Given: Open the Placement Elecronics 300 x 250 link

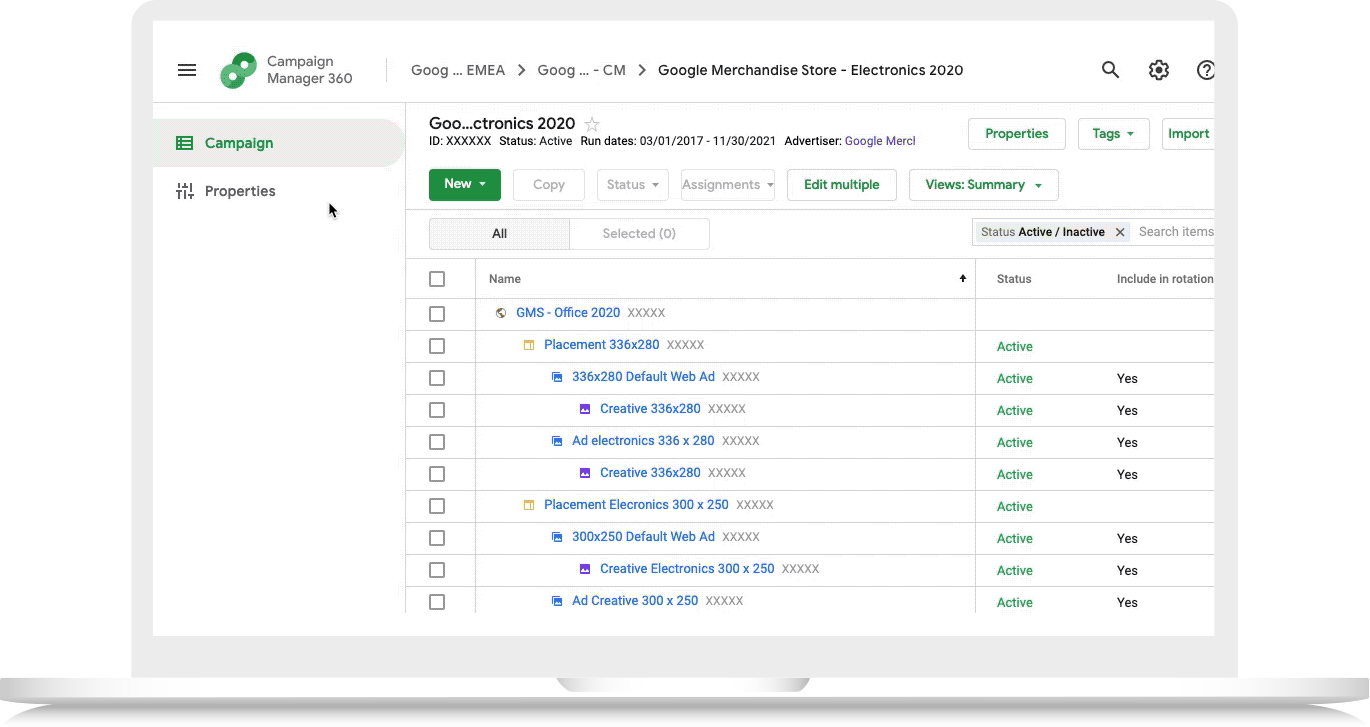Looking at the screenshot, I should point(636,505).
